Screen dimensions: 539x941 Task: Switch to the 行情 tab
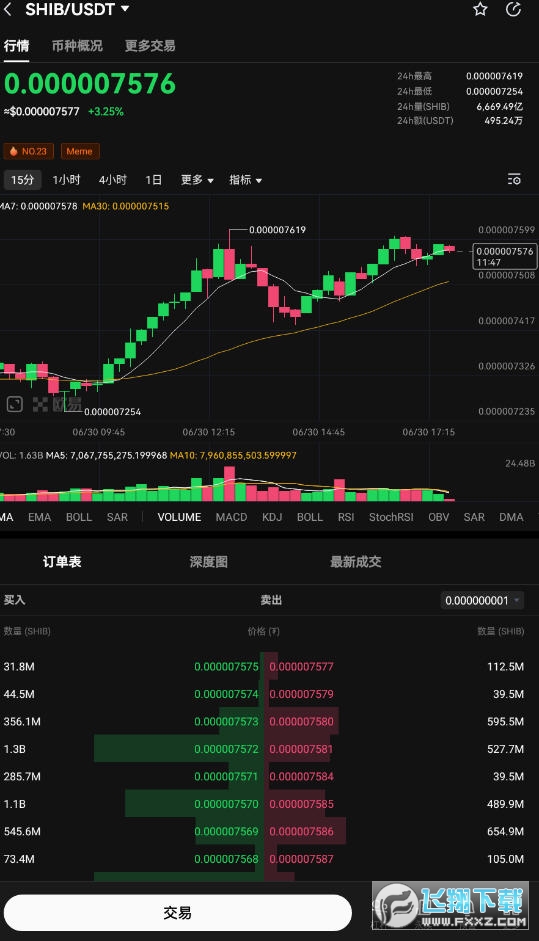tap(16, 46)
